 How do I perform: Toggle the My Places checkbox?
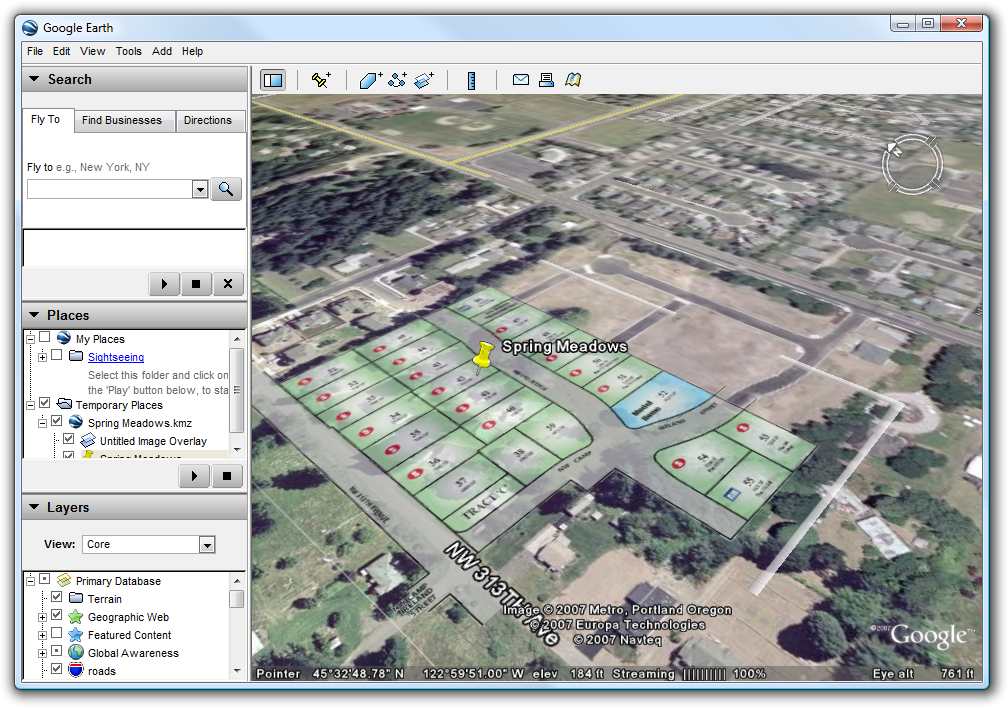pyautogui.click(x=44, y=337)
